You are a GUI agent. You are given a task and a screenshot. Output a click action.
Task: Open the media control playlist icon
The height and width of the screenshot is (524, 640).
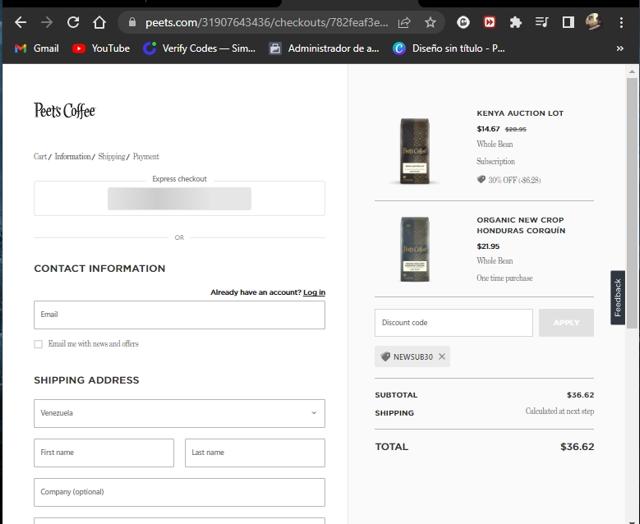pyautogui.click(x=542, y=22)
